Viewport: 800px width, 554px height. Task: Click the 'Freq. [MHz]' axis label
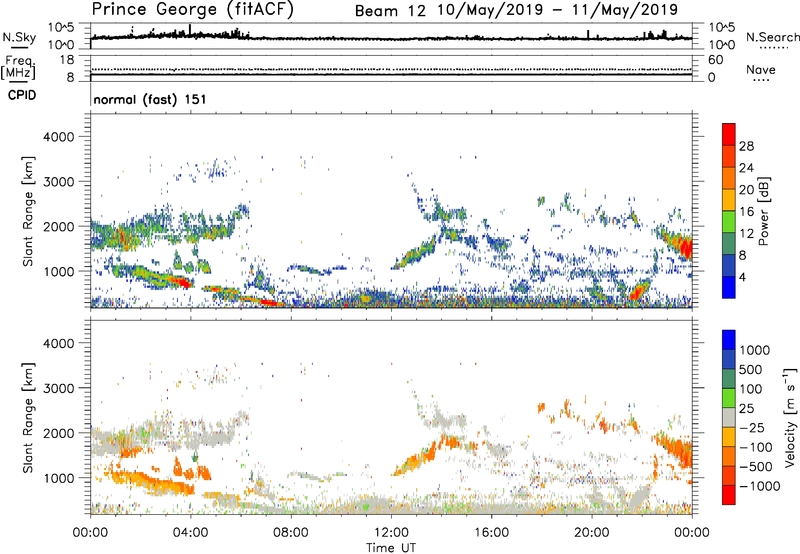click(19, 67)
